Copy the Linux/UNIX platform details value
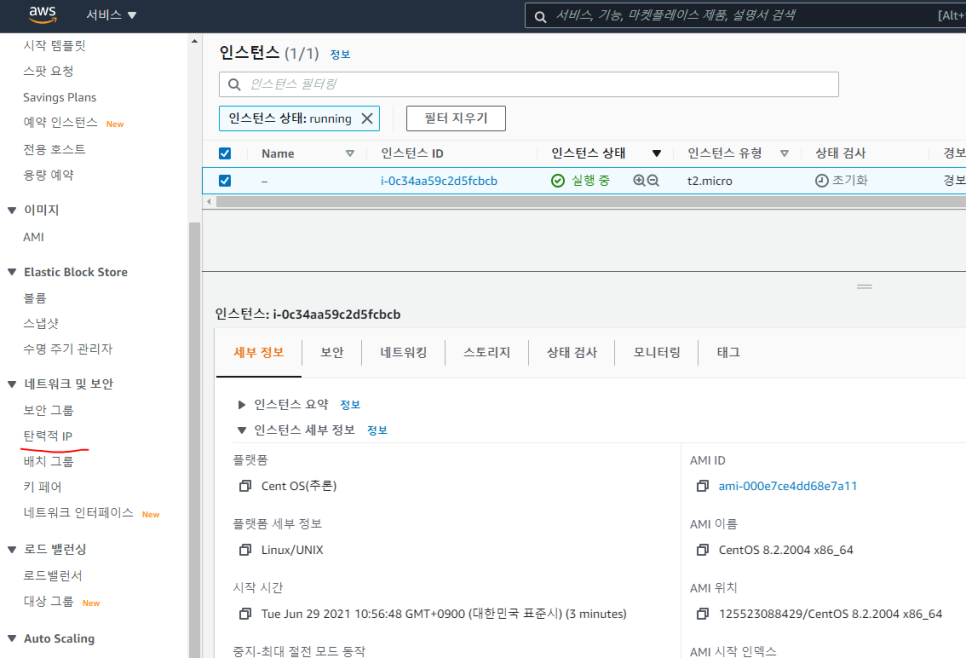The image size is (966, 658). click(x=245, y=550)
